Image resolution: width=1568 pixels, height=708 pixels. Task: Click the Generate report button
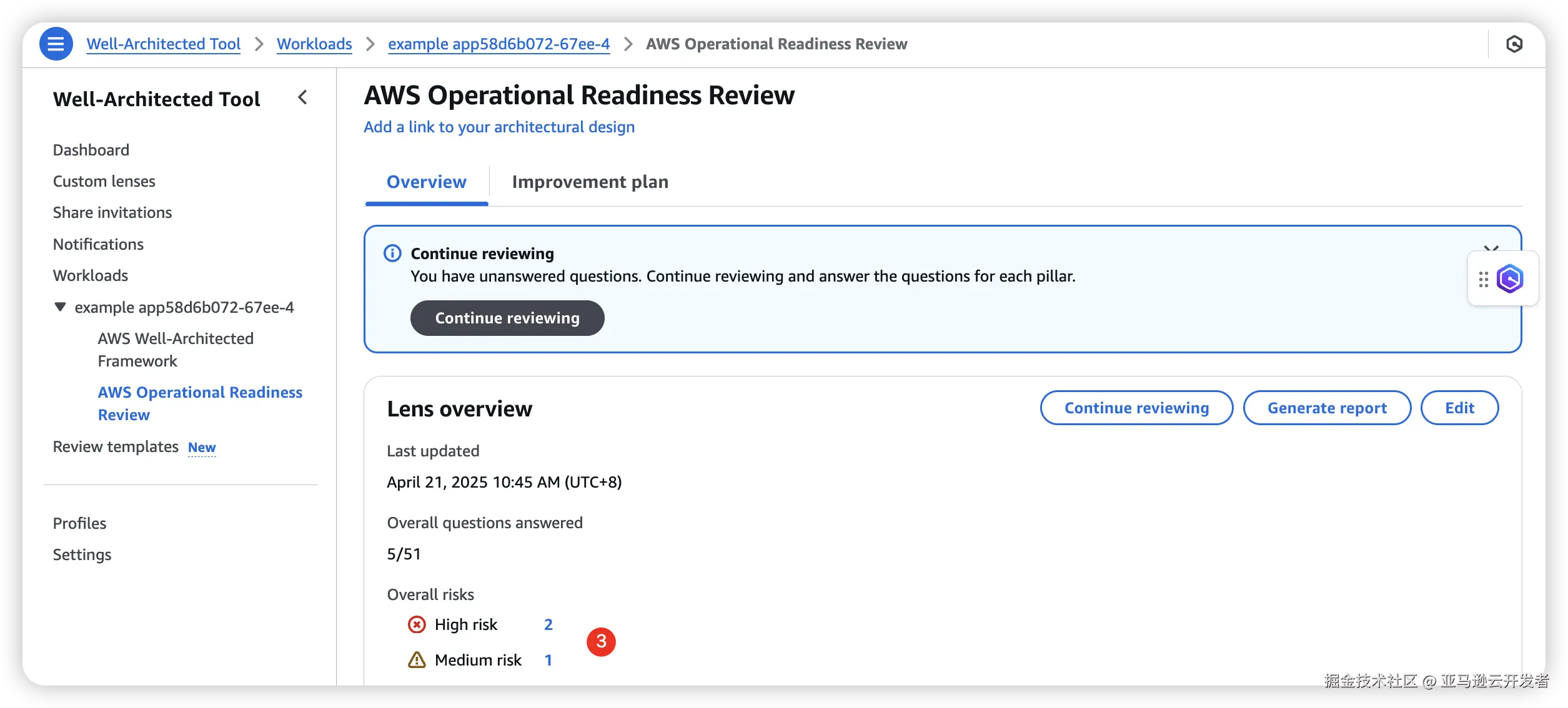pos(1327,408)
